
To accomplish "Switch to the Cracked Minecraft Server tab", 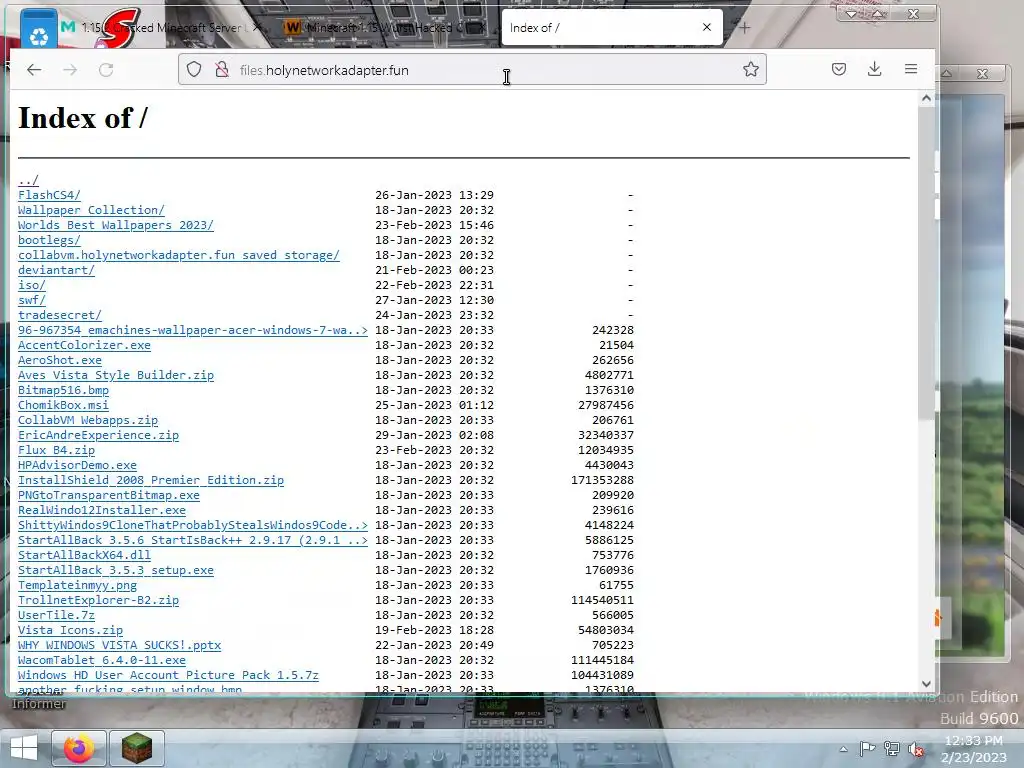I will pyautogui.click(x=161, y=27).
